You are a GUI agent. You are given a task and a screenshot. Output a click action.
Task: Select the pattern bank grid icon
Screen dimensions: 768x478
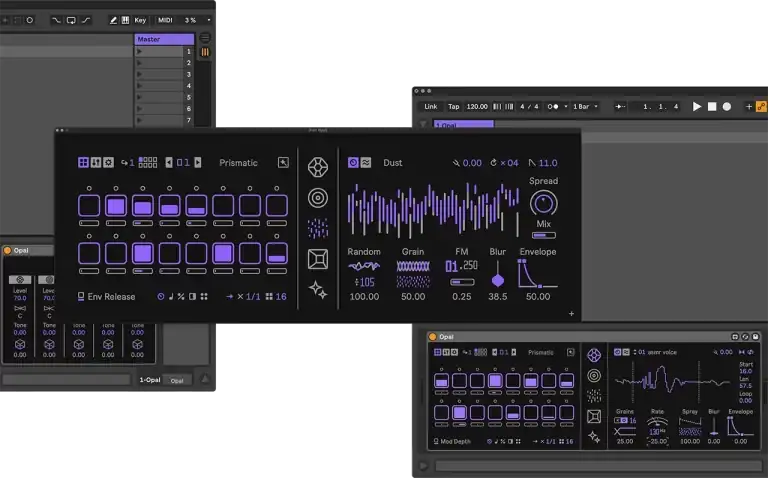click(x=148, y=162)
